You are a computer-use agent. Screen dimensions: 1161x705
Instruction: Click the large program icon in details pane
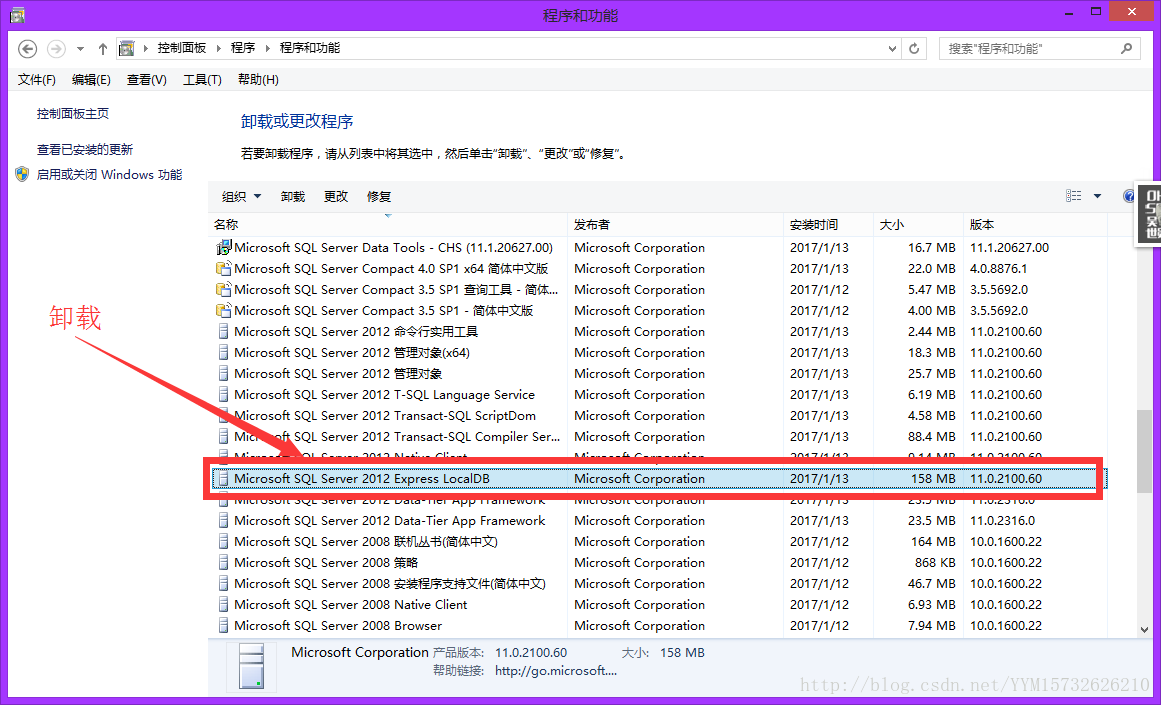click(x=251, y=666)
